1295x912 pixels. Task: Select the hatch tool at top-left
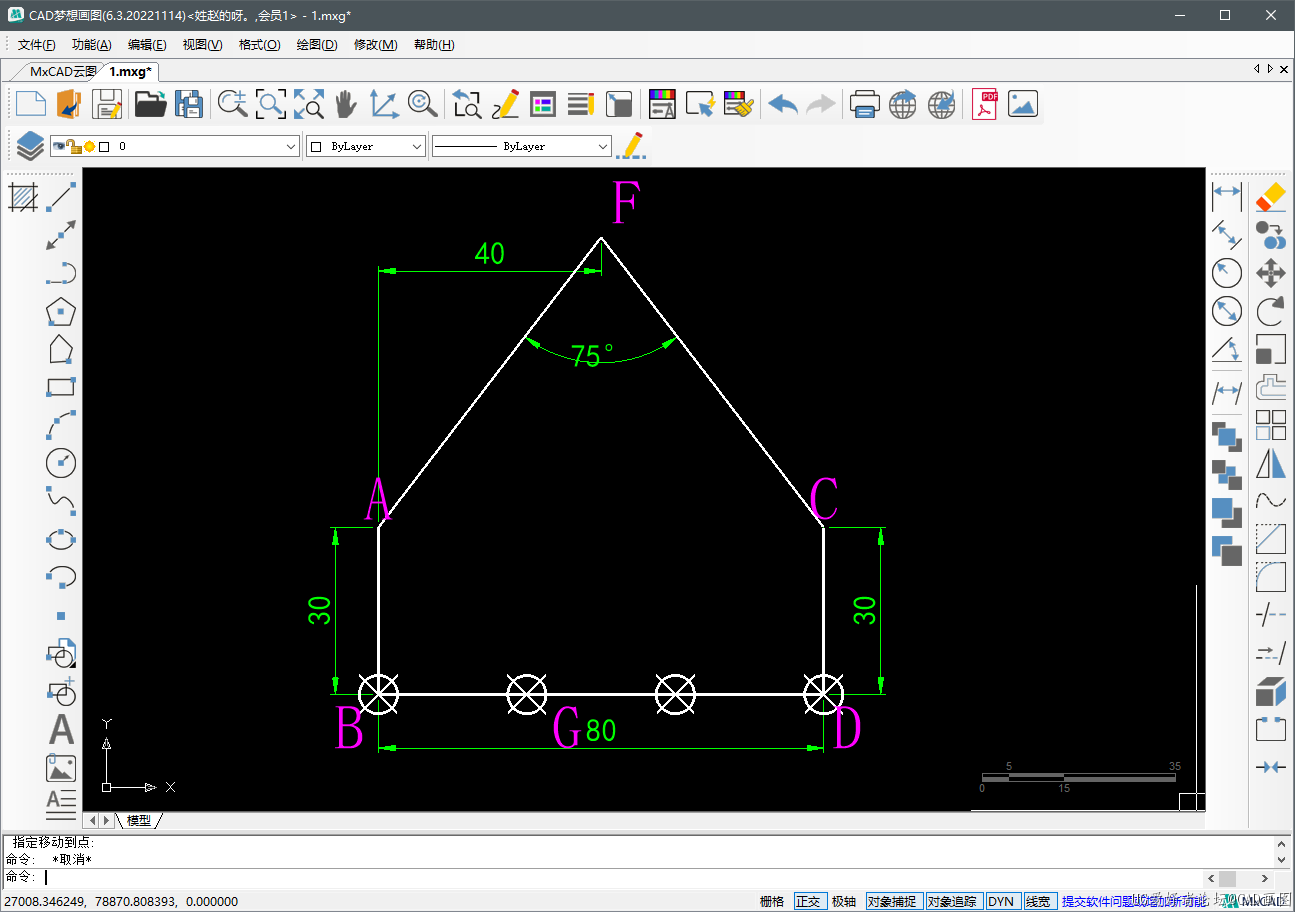tap(23, 197)
